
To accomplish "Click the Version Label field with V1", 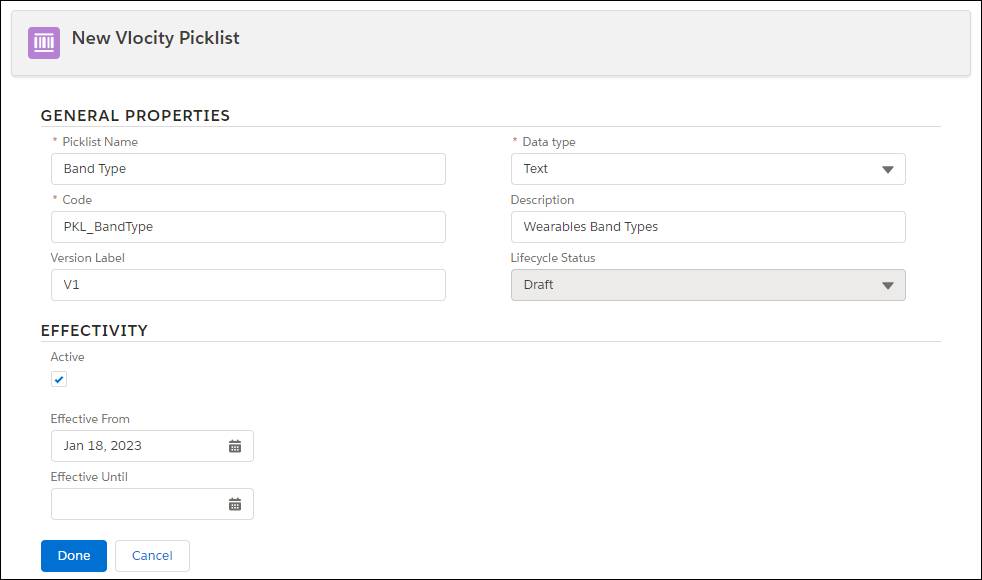I will tap(248, 285).
